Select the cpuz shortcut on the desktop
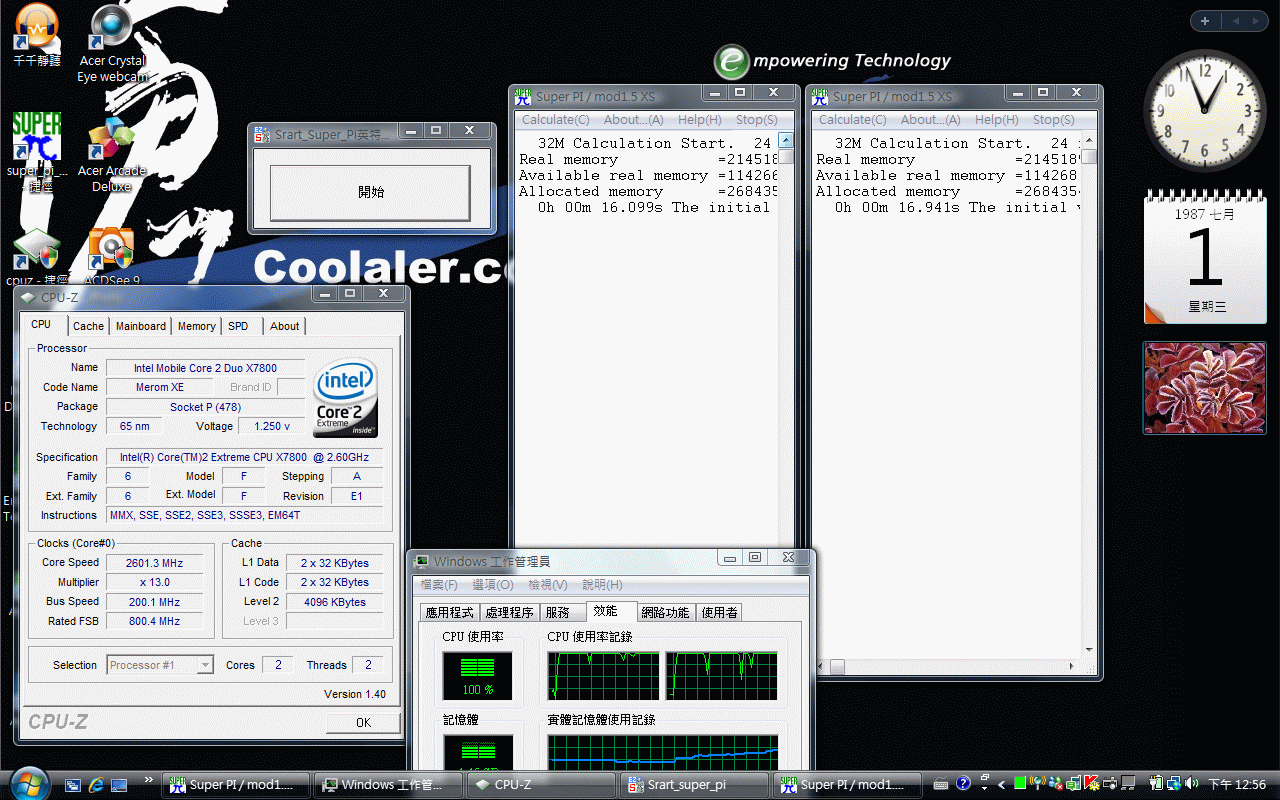 pyautogui.click(x=37, y=257)
